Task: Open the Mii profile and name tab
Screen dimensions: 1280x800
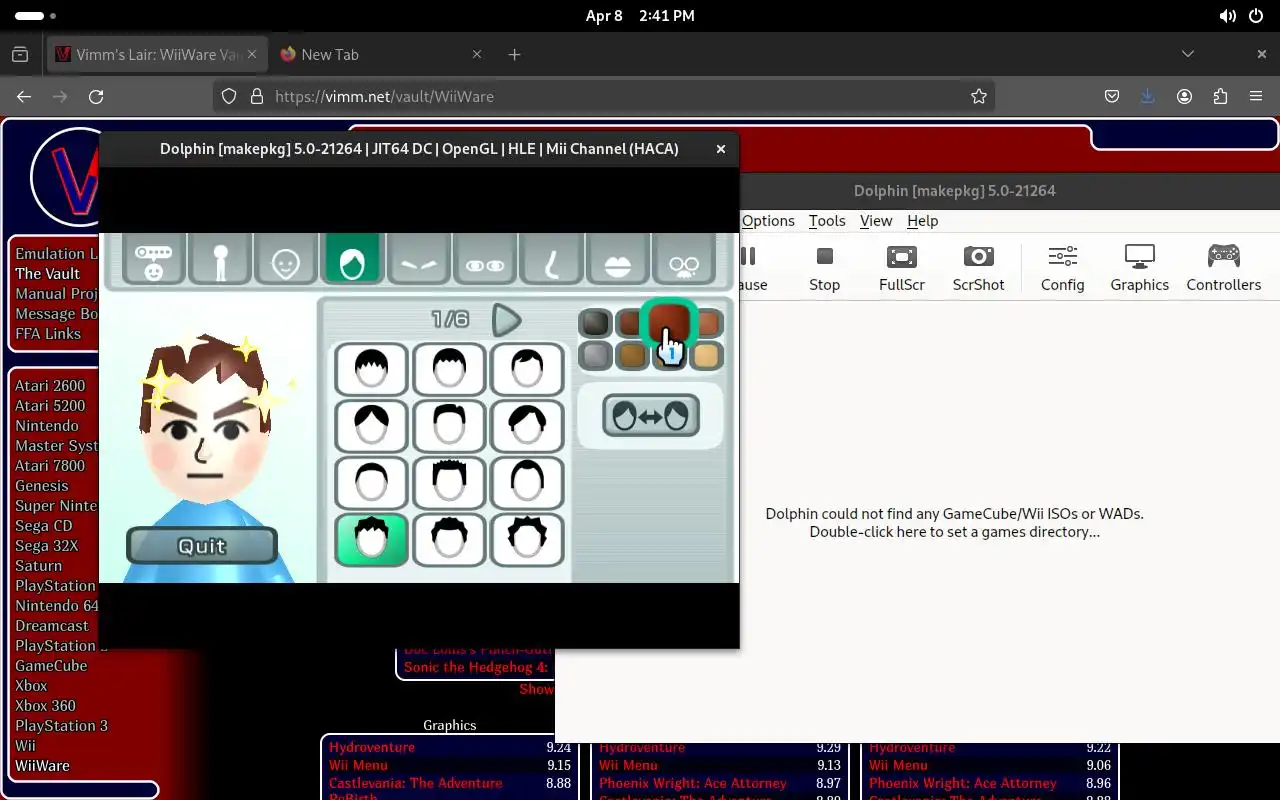Action: coord(154,261)
